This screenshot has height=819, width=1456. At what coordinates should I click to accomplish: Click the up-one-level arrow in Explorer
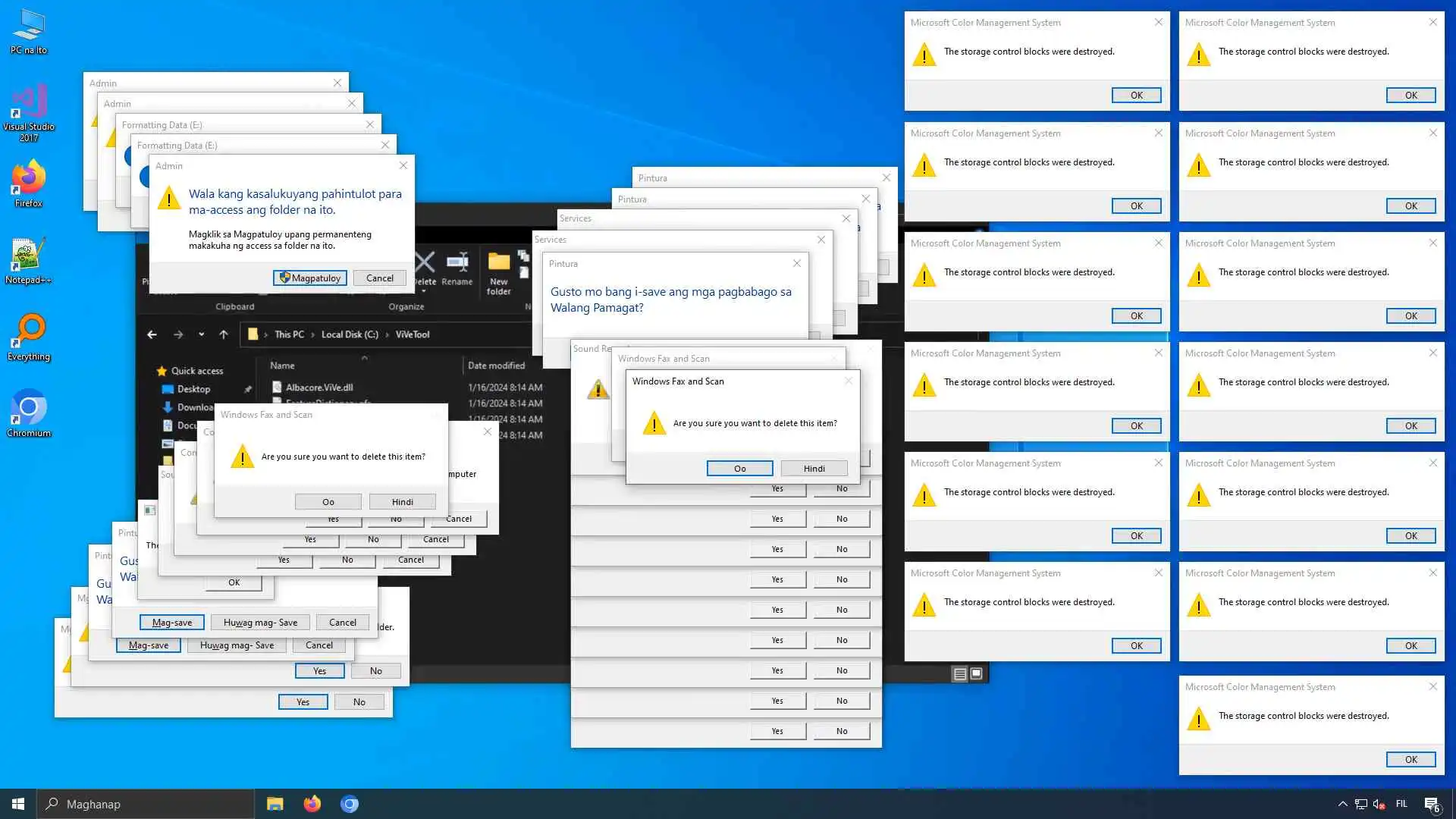[x=224, y=334]
